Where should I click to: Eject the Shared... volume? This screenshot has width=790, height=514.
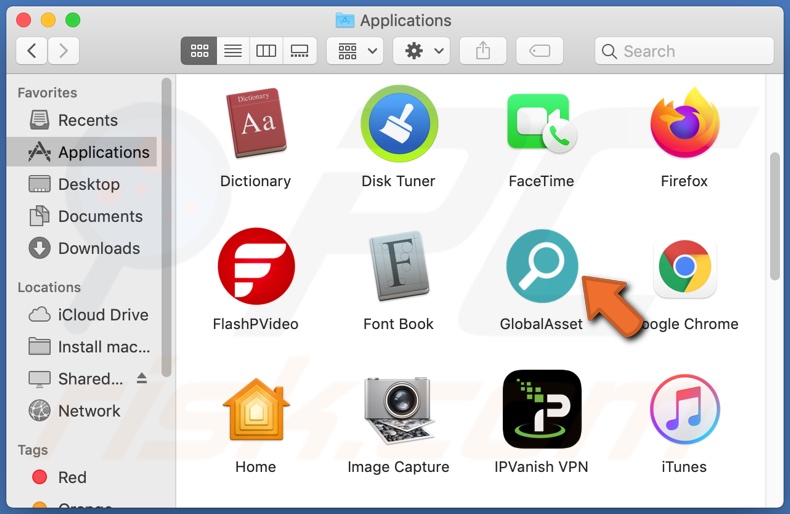142,378
